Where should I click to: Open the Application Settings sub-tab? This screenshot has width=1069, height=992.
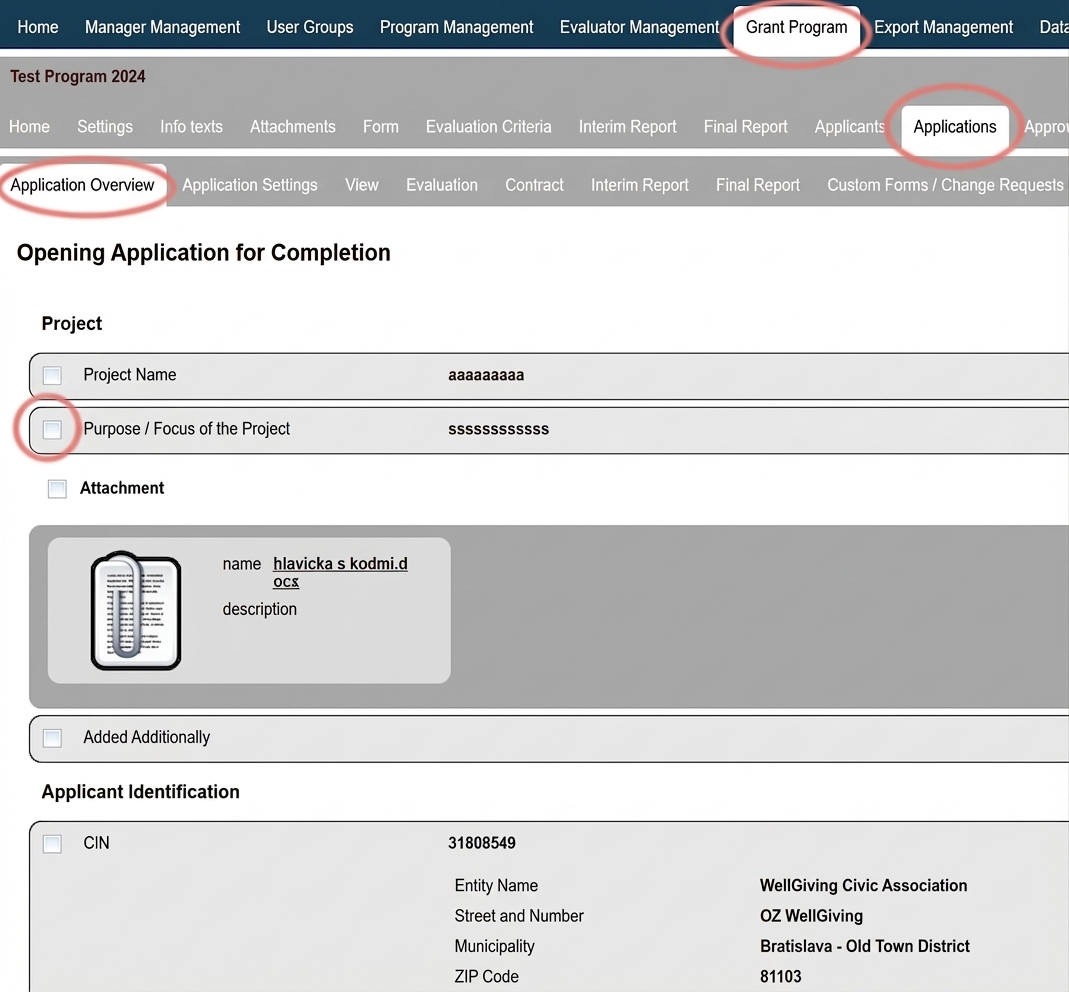(x=250, y=185)
